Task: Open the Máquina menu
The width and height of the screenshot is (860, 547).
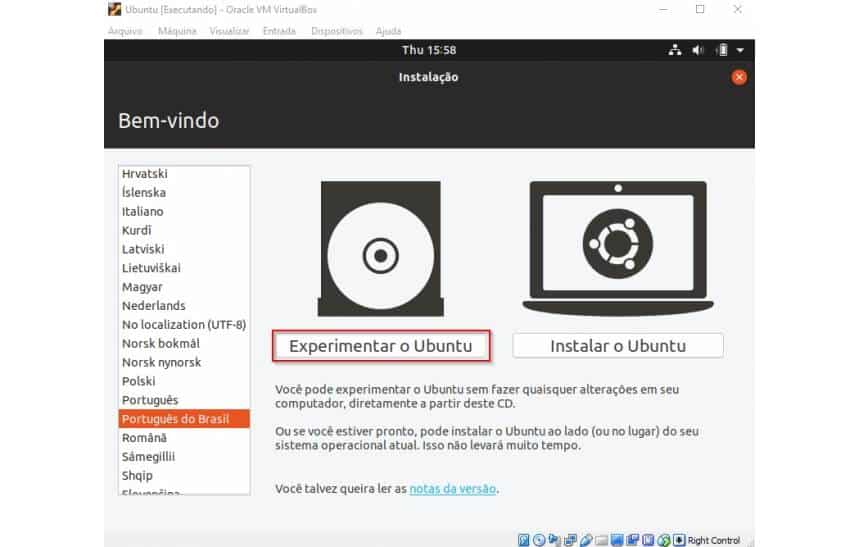Action: (x=177, y=31)
